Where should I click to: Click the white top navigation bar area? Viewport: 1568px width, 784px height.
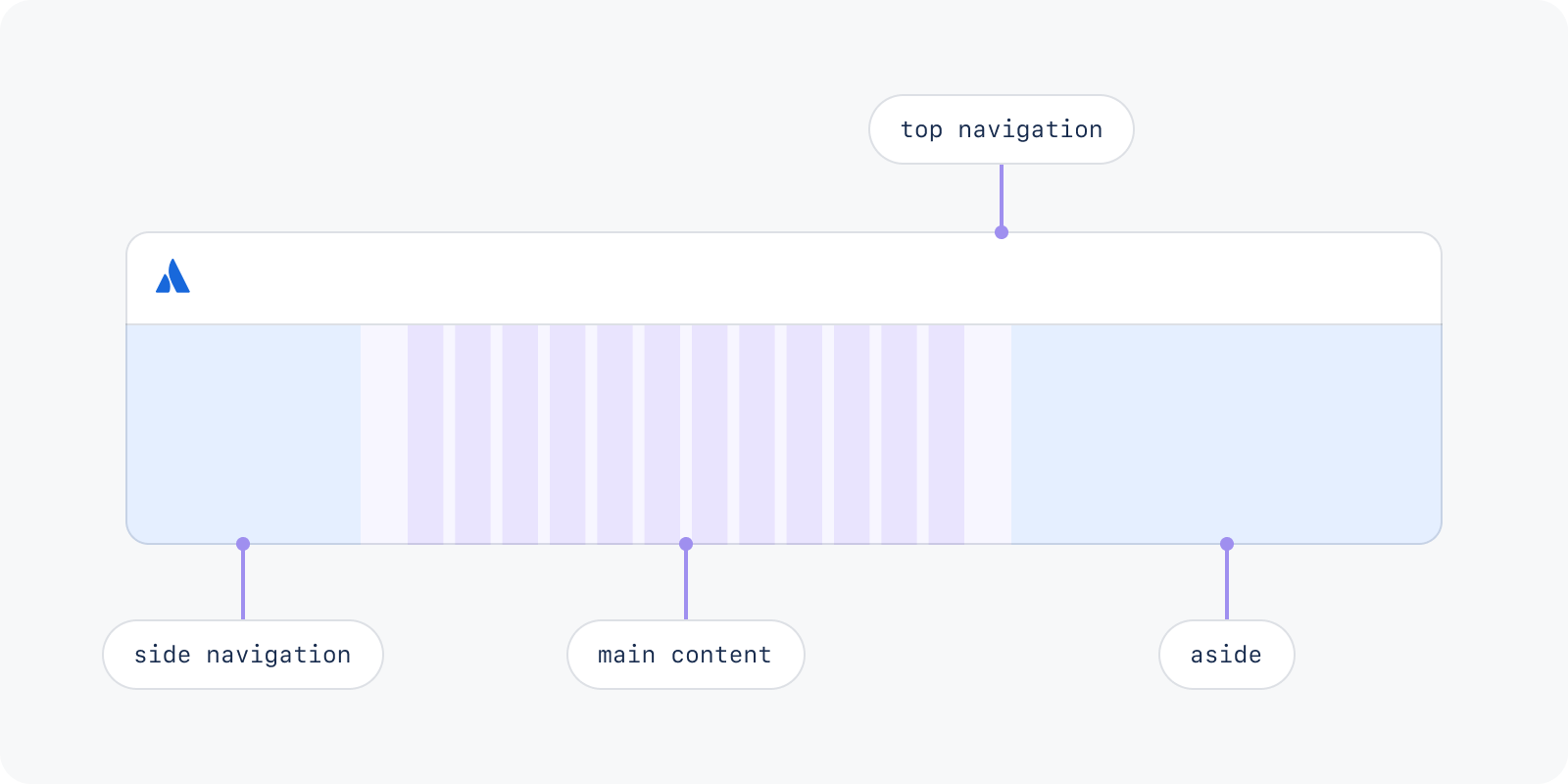(784, 278)
